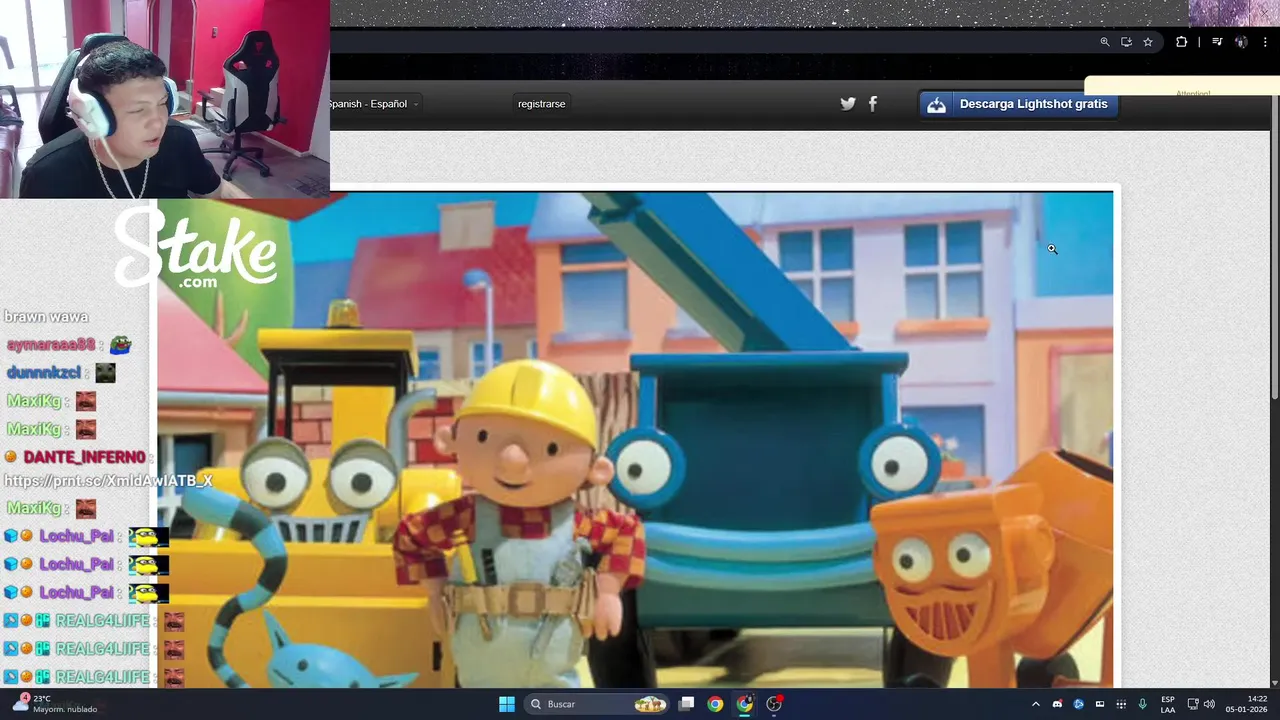Open the network status tray icon
This screenshot has width=1280, height=720.
(1193, 704)
